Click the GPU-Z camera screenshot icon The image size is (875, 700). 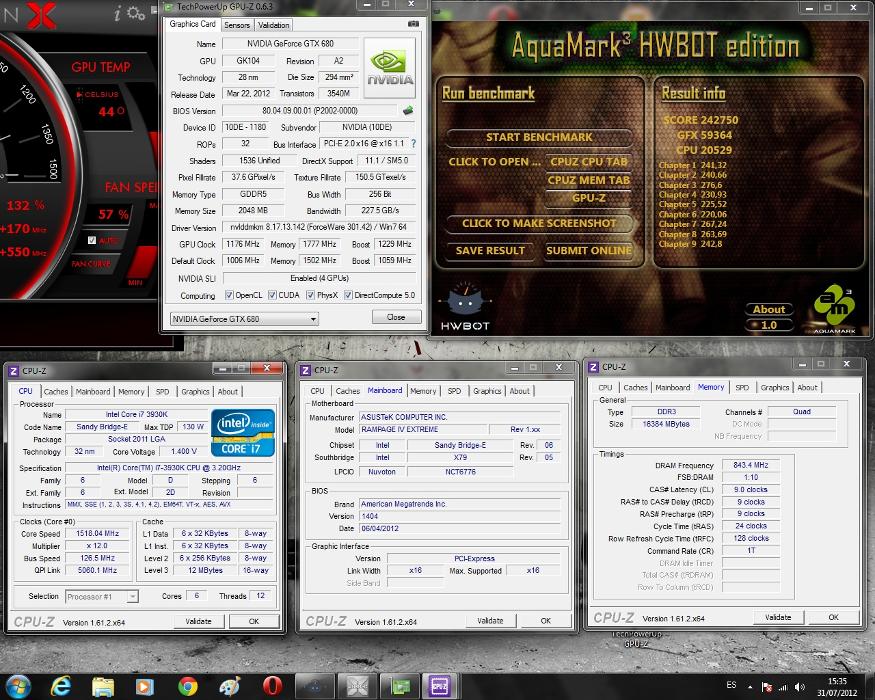pos(413,24)
